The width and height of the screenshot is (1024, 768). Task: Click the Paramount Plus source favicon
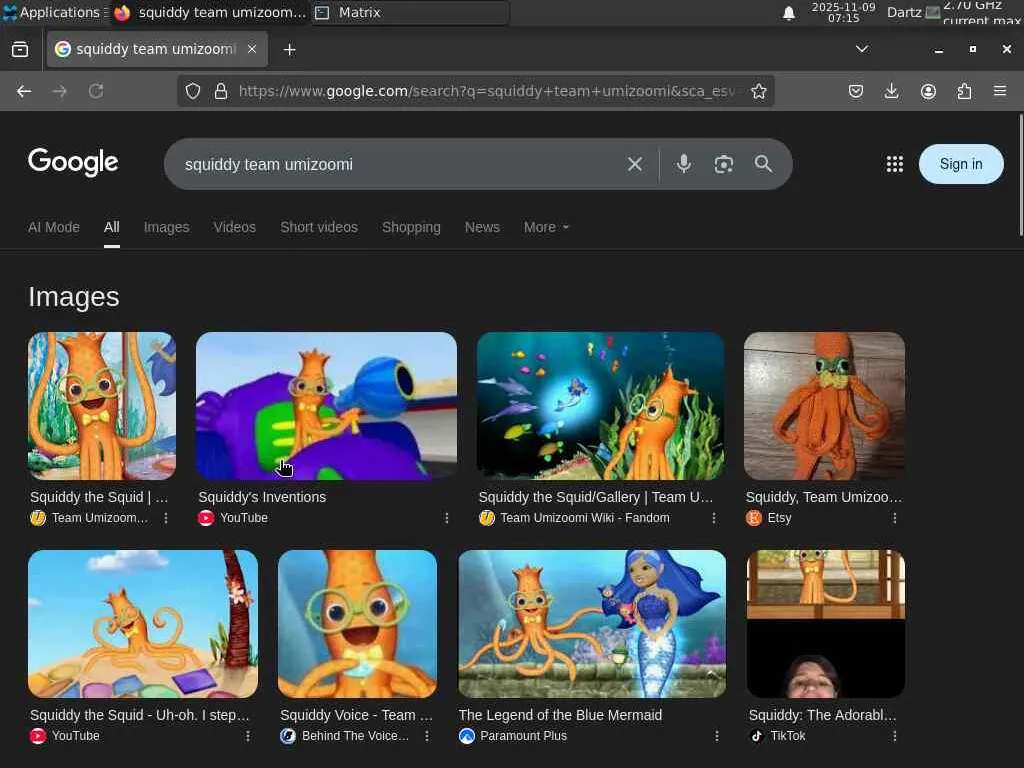coord(466,736)
